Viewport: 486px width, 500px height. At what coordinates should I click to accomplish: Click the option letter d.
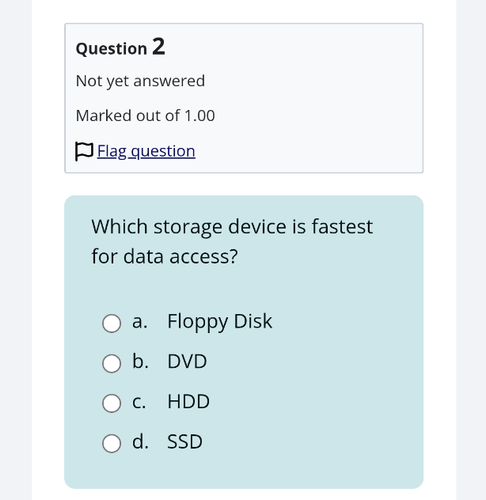click(140, 441)
